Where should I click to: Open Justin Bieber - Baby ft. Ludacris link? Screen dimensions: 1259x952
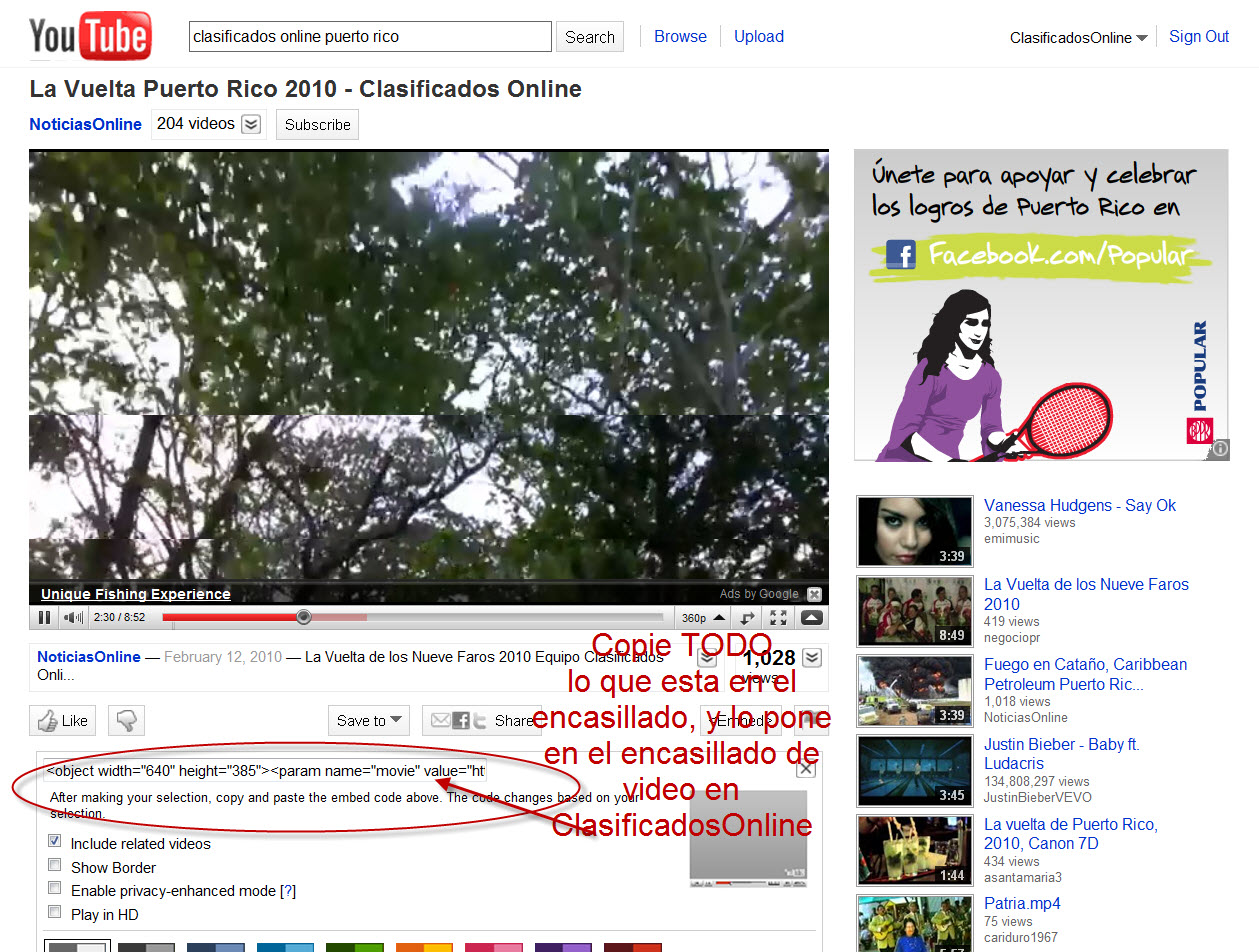[x=1062, y=754]
